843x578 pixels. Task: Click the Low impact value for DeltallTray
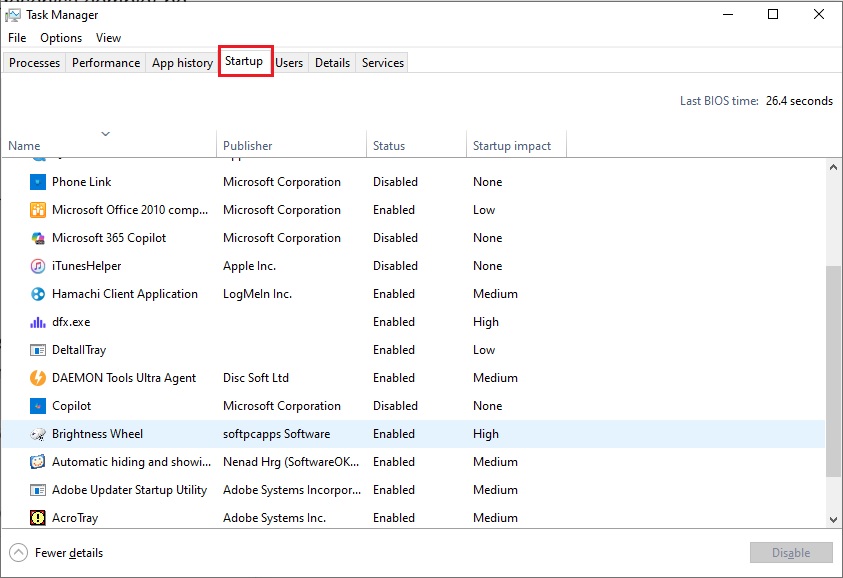pos(484,350)
